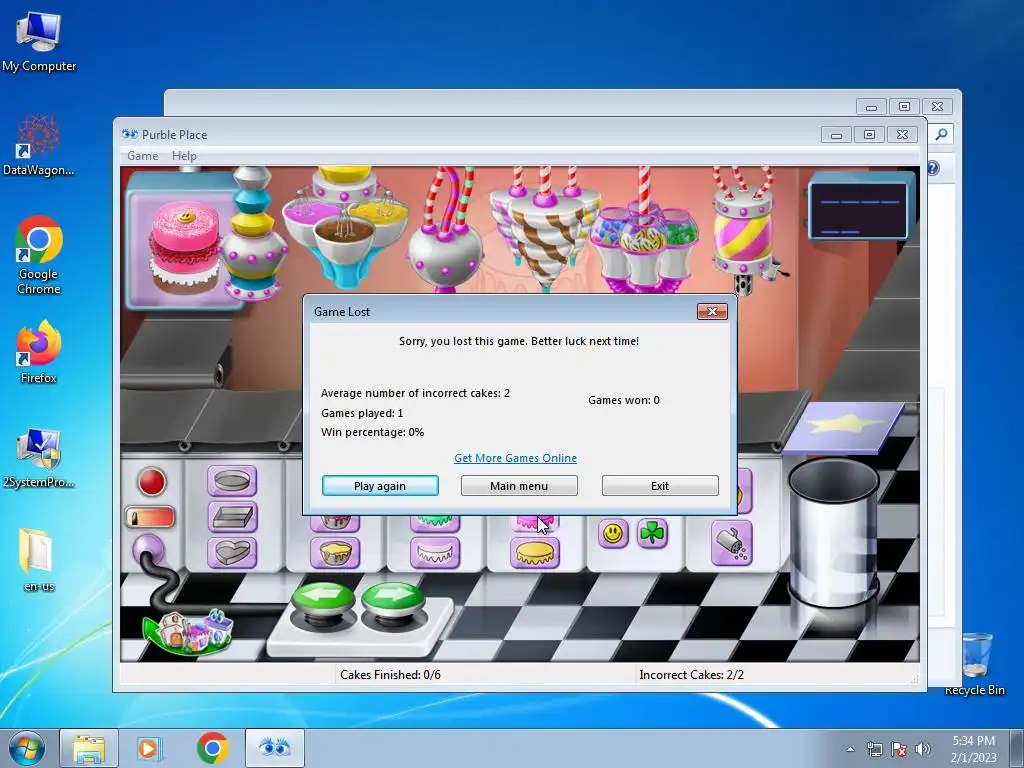1024x768 pixels.
Task: Open the 2SystemPro desktop shortcut
Action: coord(39,458)
